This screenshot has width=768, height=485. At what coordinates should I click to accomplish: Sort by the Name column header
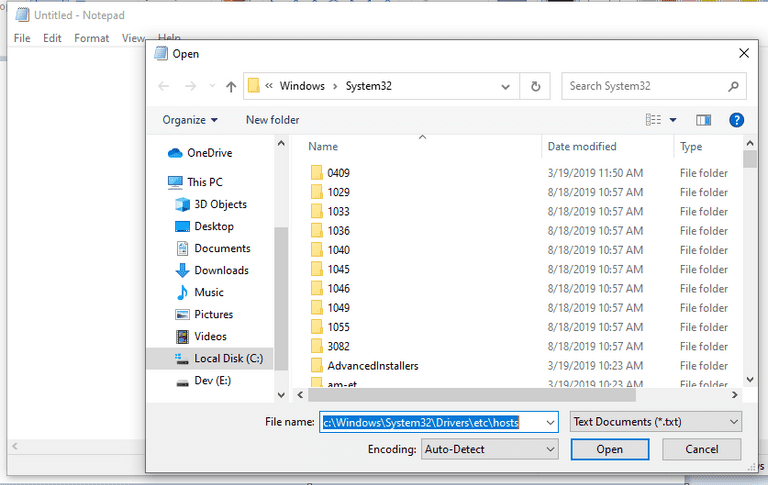point(322,146)
